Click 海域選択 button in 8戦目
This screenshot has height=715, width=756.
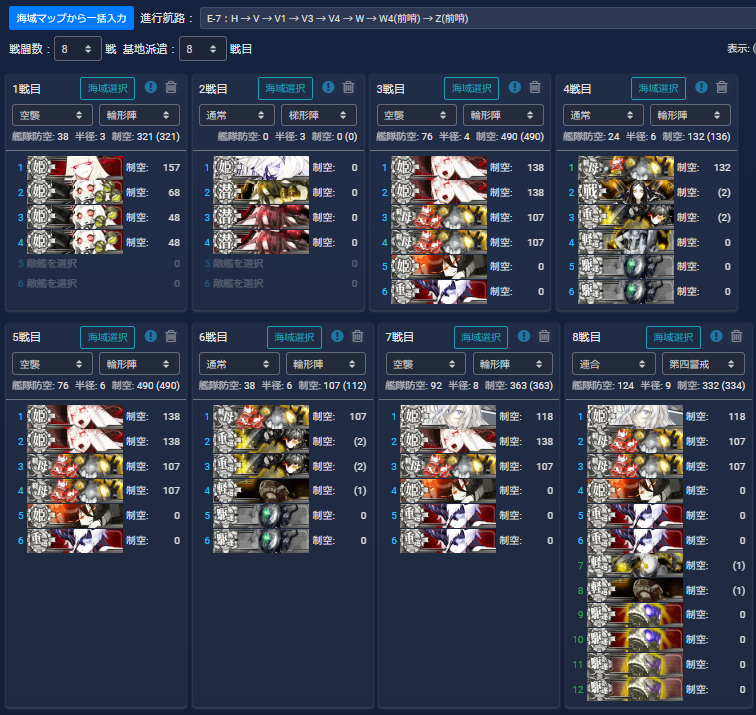pyautogui.click(x=673, y=337)
